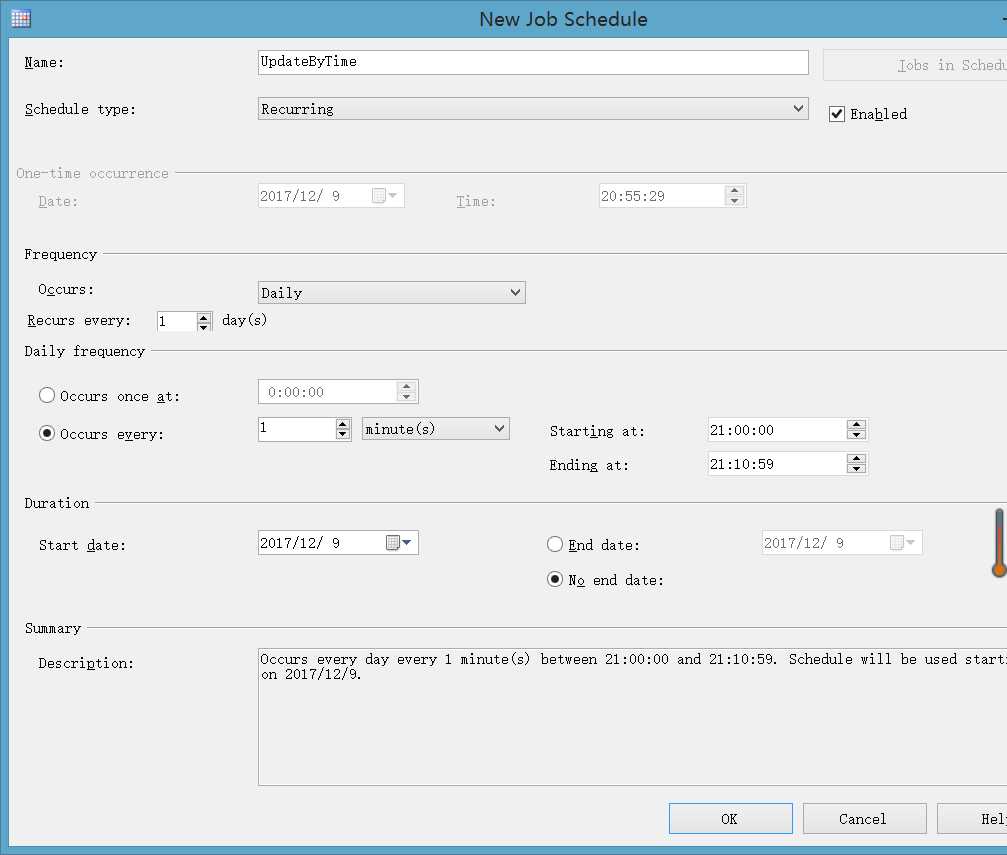
Task: Increase the Recurs every day count
Action: coord(204,317)
